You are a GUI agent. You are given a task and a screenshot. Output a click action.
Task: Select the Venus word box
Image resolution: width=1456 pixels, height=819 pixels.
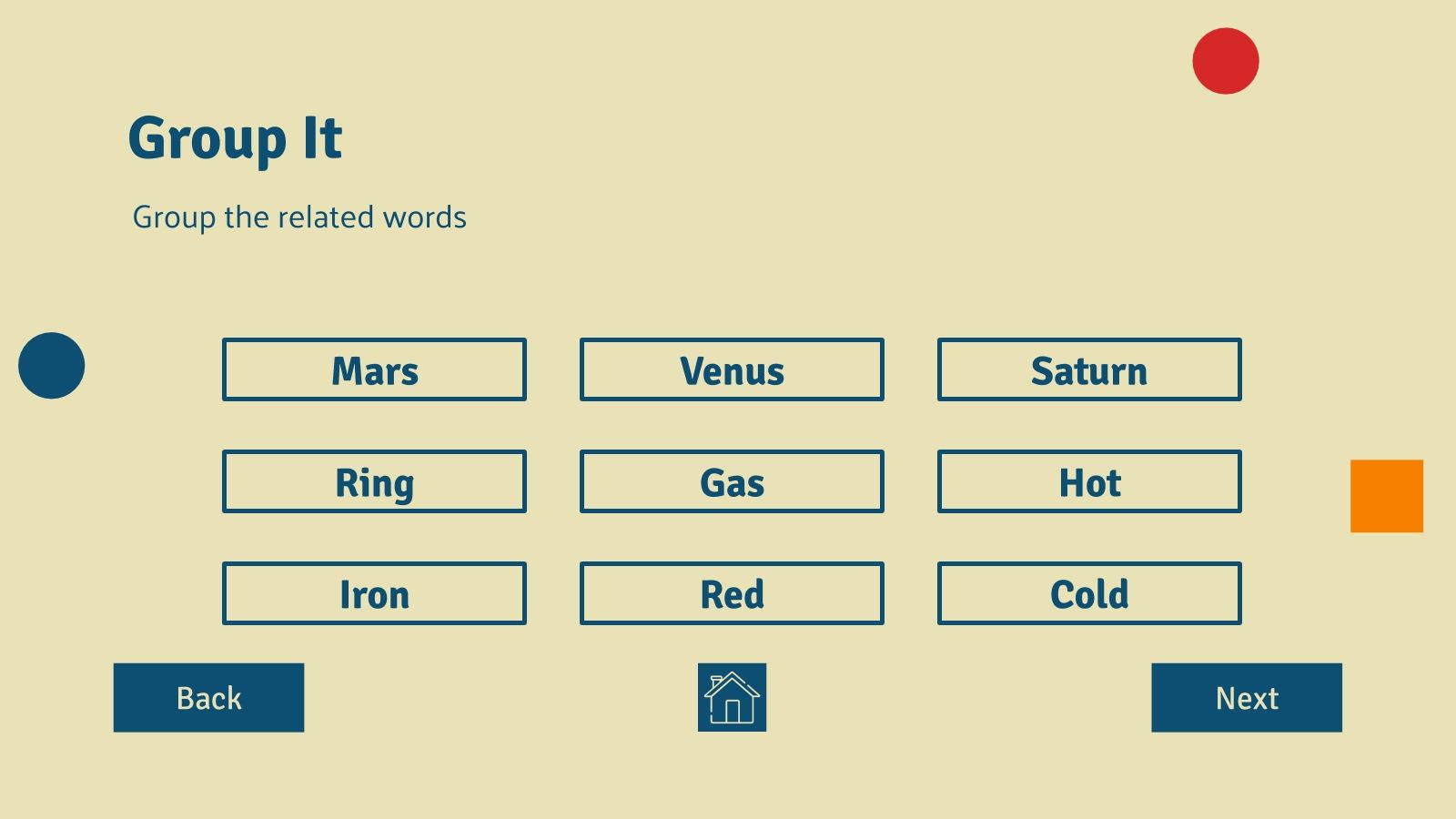point(732,369)
